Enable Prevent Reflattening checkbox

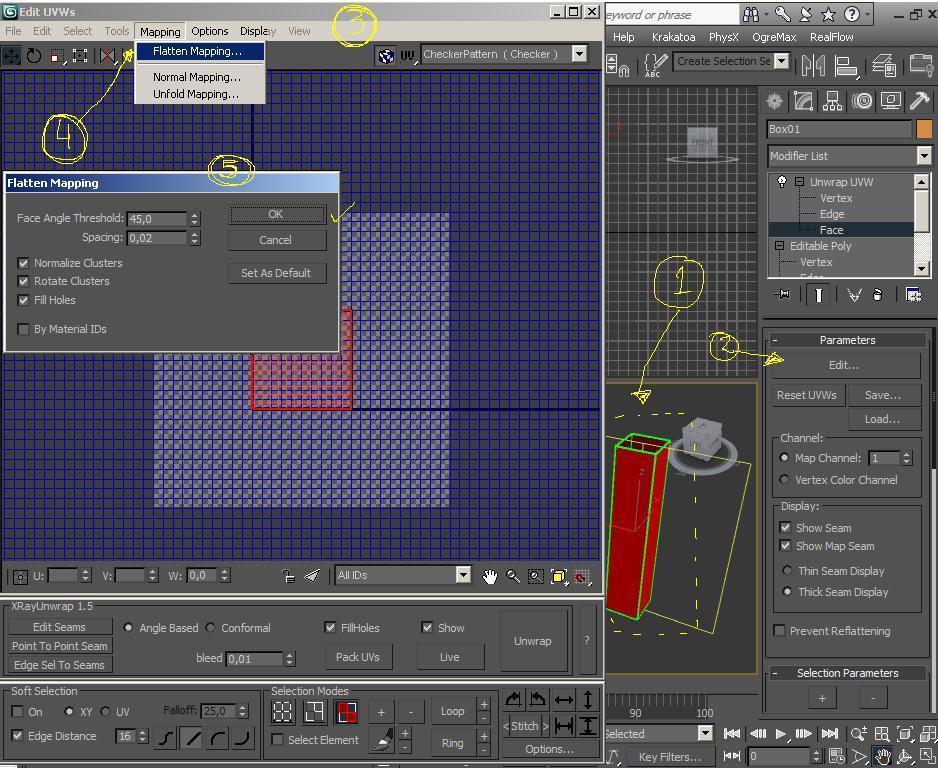click(779, 631)
